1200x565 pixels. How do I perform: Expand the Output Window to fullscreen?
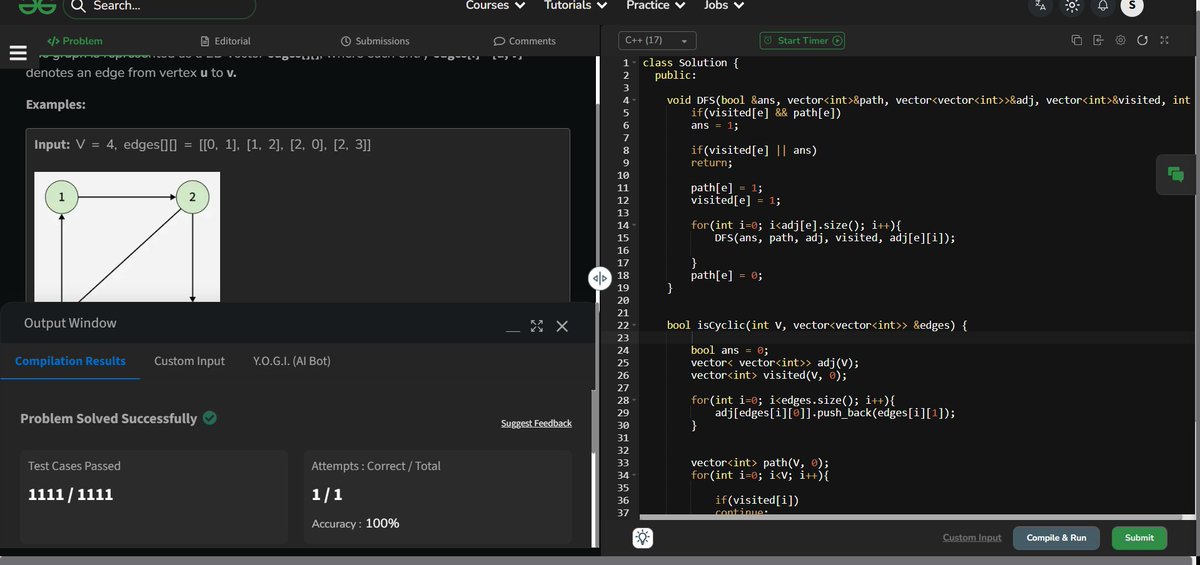tap(537, 326)
